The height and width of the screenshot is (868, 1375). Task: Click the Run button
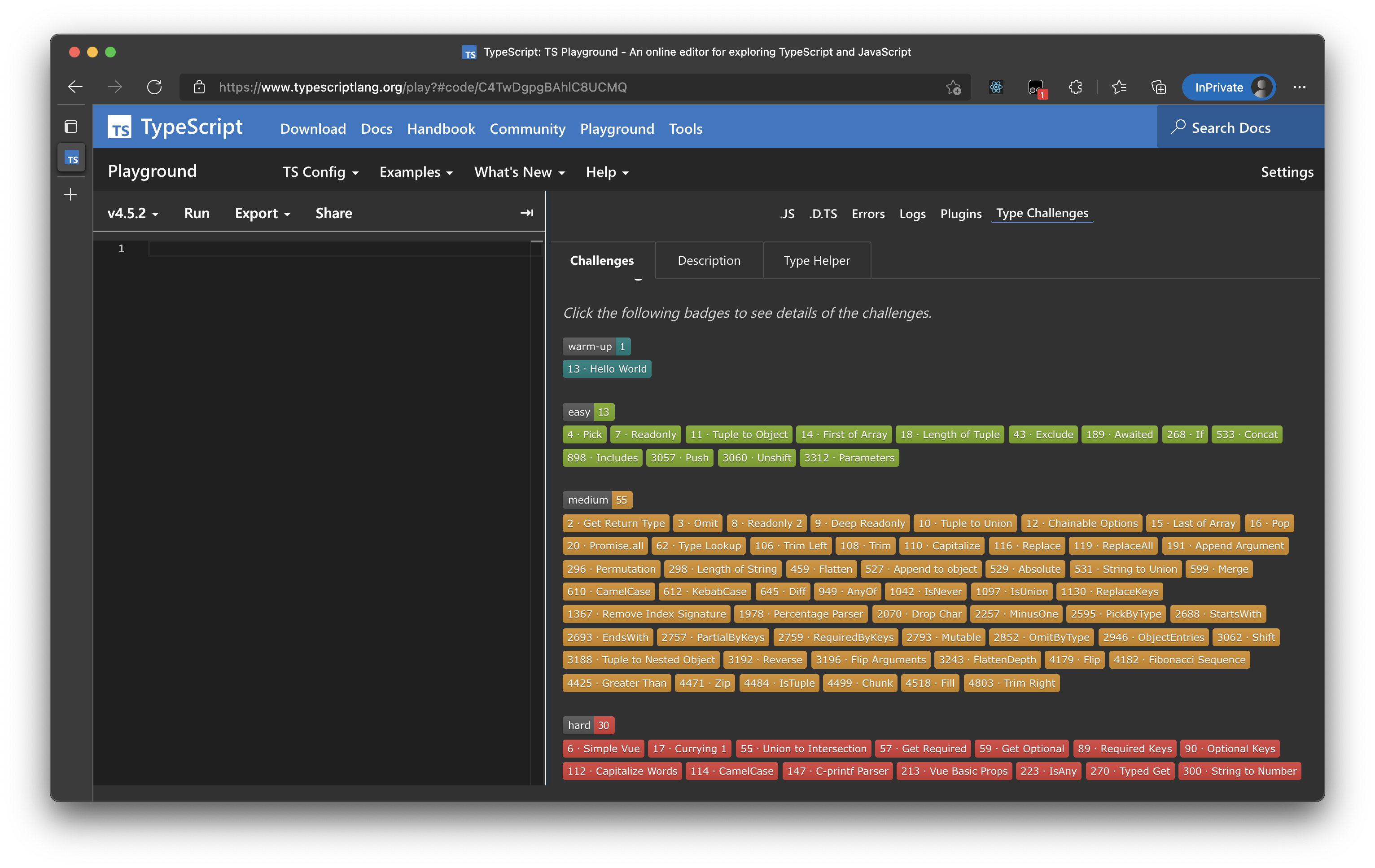[x=197, y=214]
